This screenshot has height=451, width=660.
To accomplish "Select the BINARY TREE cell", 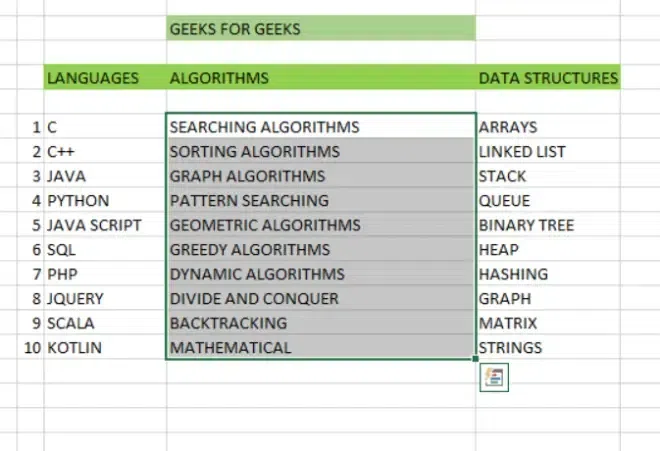I will click(526, 225).
